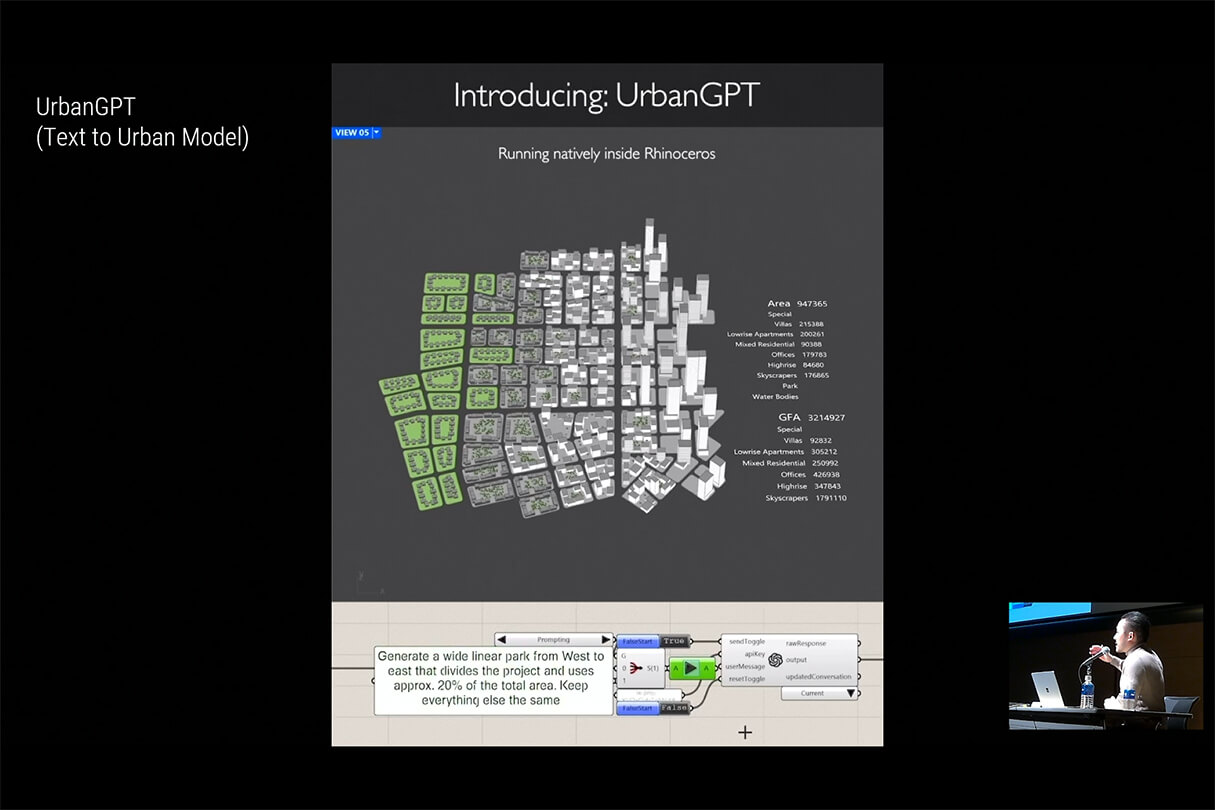Click the OpenAI logo on the GPT component
This screenshot has height=810, width=1215.
tap(775, 660)
